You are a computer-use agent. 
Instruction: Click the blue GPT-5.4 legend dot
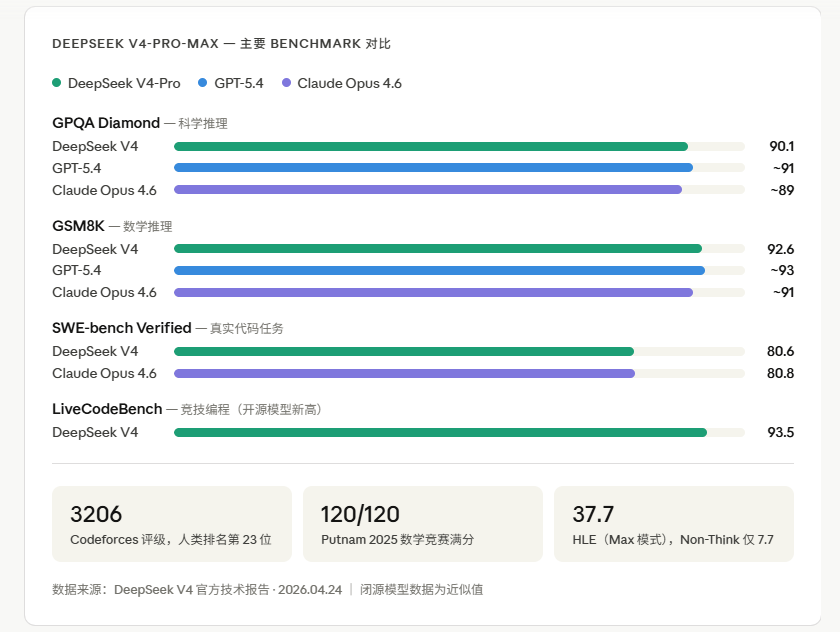pyautogui.click(x=204, y=83)
